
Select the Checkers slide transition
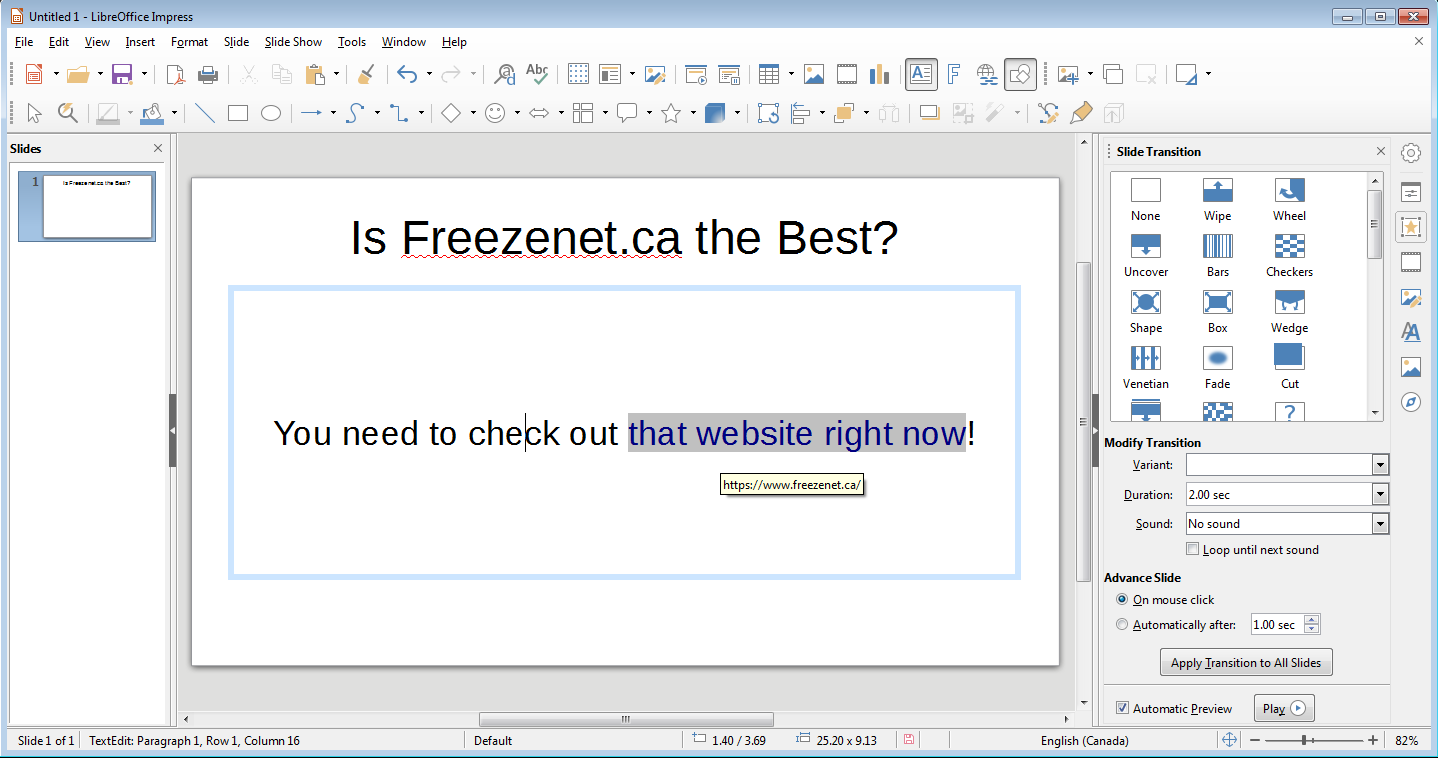[x=1289, y=256]
